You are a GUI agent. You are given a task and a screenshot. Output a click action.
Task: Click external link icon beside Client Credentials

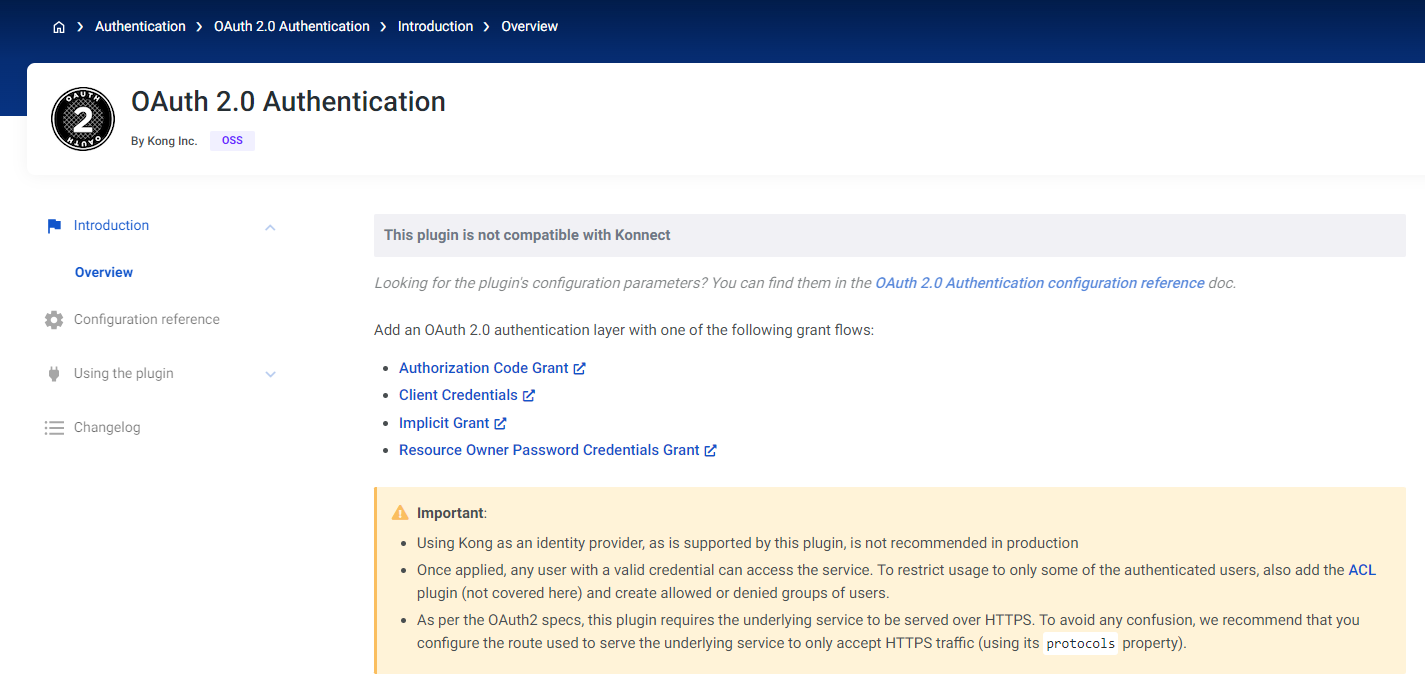529,395
